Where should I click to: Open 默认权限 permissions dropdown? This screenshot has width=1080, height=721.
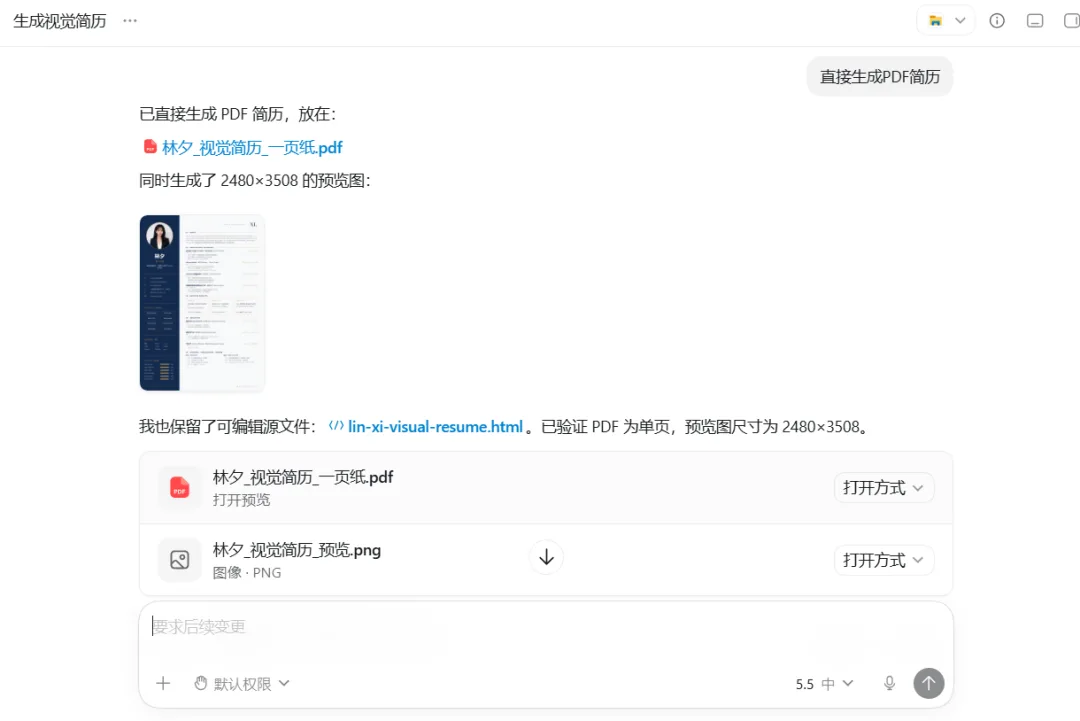tap(242, 684)
